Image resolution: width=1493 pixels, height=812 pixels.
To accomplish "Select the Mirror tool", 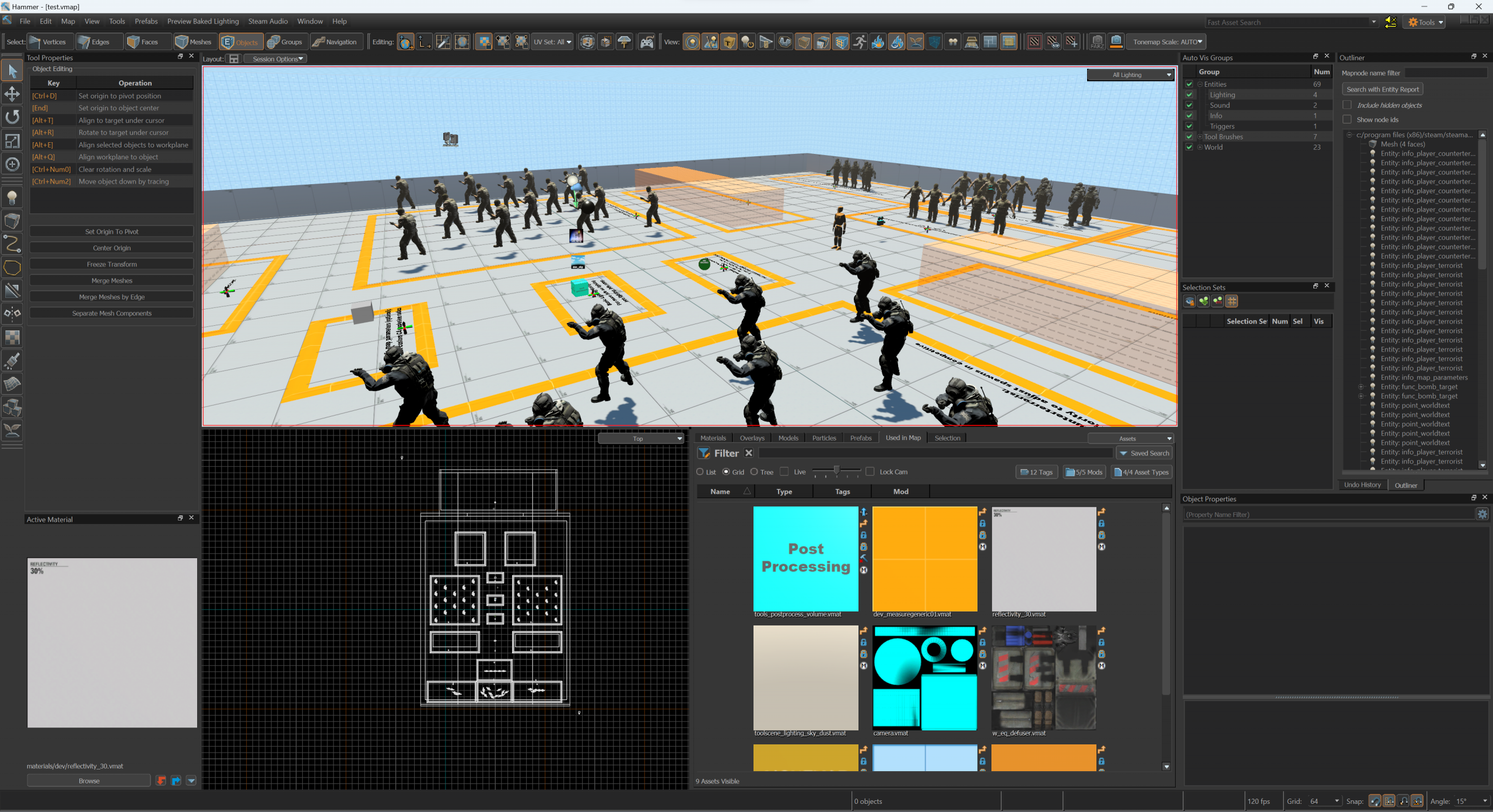I will click(12, 314).
